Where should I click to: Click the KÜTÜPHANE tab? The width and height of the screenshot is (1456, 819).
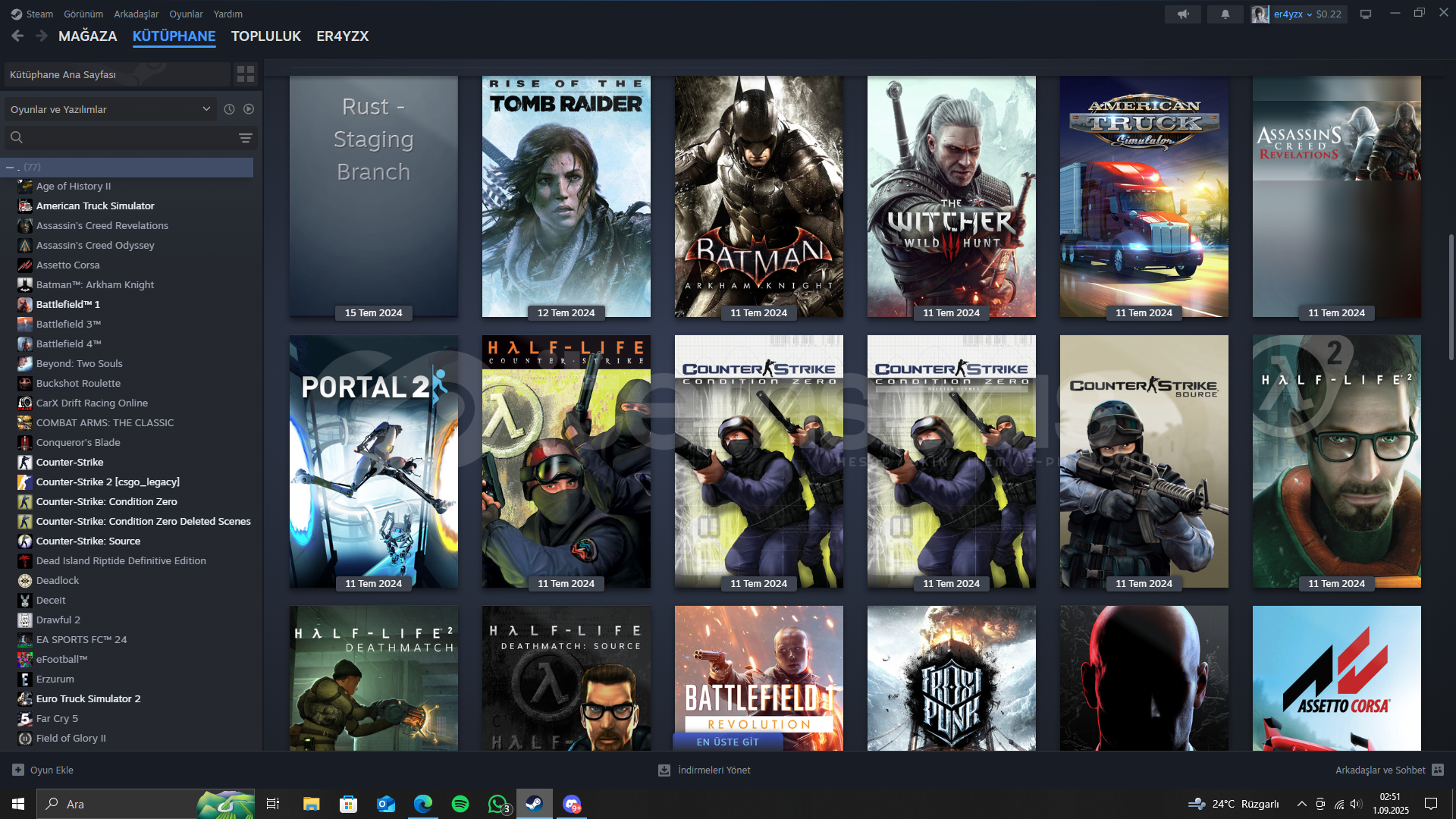[x=174, y=36]
